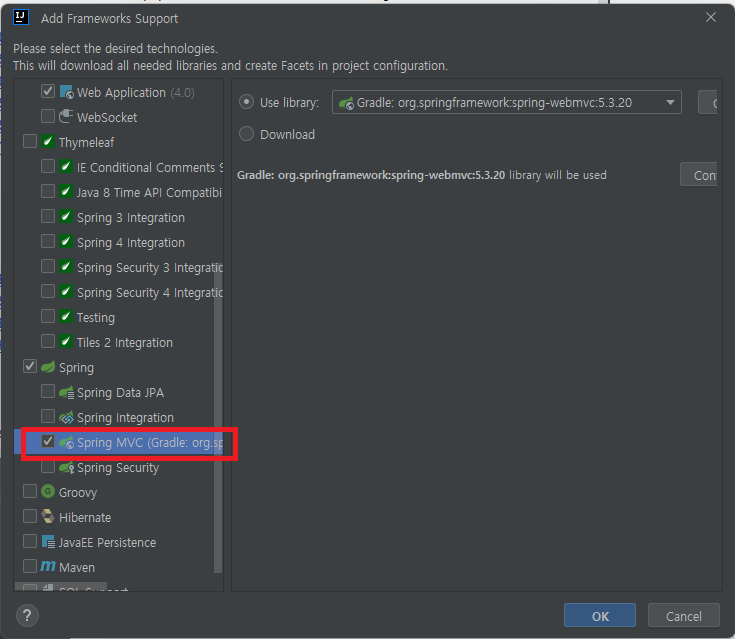The image size is (735, 639).
Task: Check the JavaEE Persistence checkbox
Action: click(30, 541)
